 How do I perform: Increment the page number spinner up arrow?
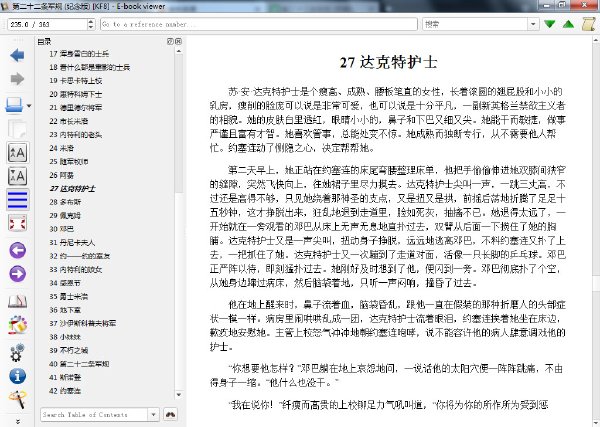coord(91,21)
